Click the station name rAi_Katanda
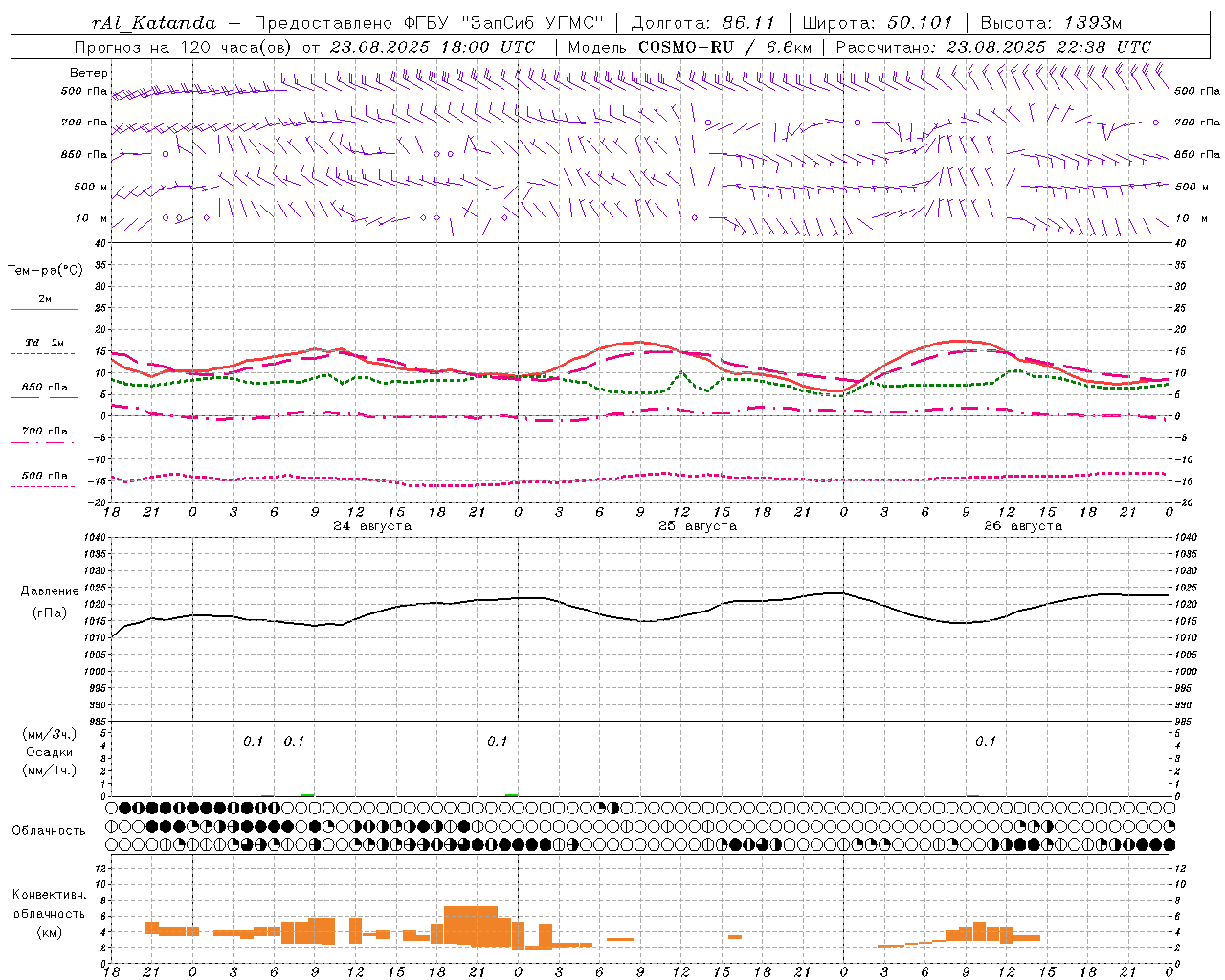Image resolution: width=1225 pixels, height=980 pixels. click(x=154, y=22)
